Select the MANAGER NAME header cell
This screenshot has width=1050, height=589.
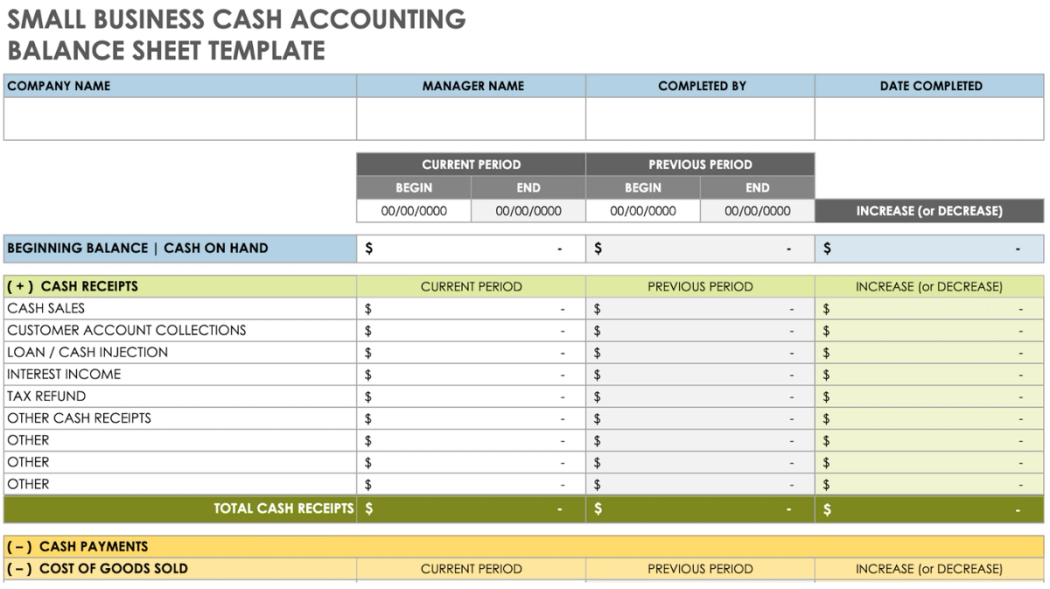[471, 86]
